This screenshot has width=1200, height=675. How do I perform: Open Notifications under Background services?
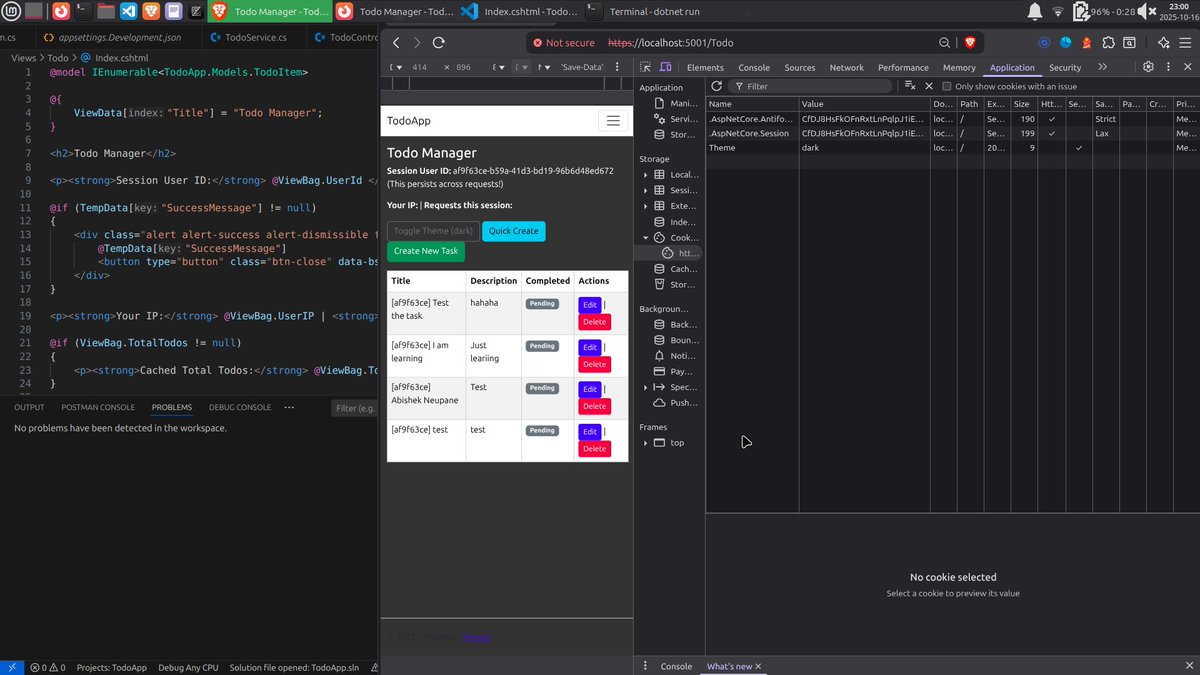click(677, 356)
